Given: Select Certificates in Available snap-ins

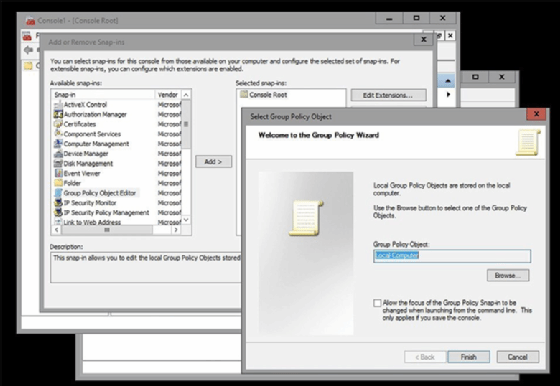Looking at the screenshot, I should tap(80, 124).
